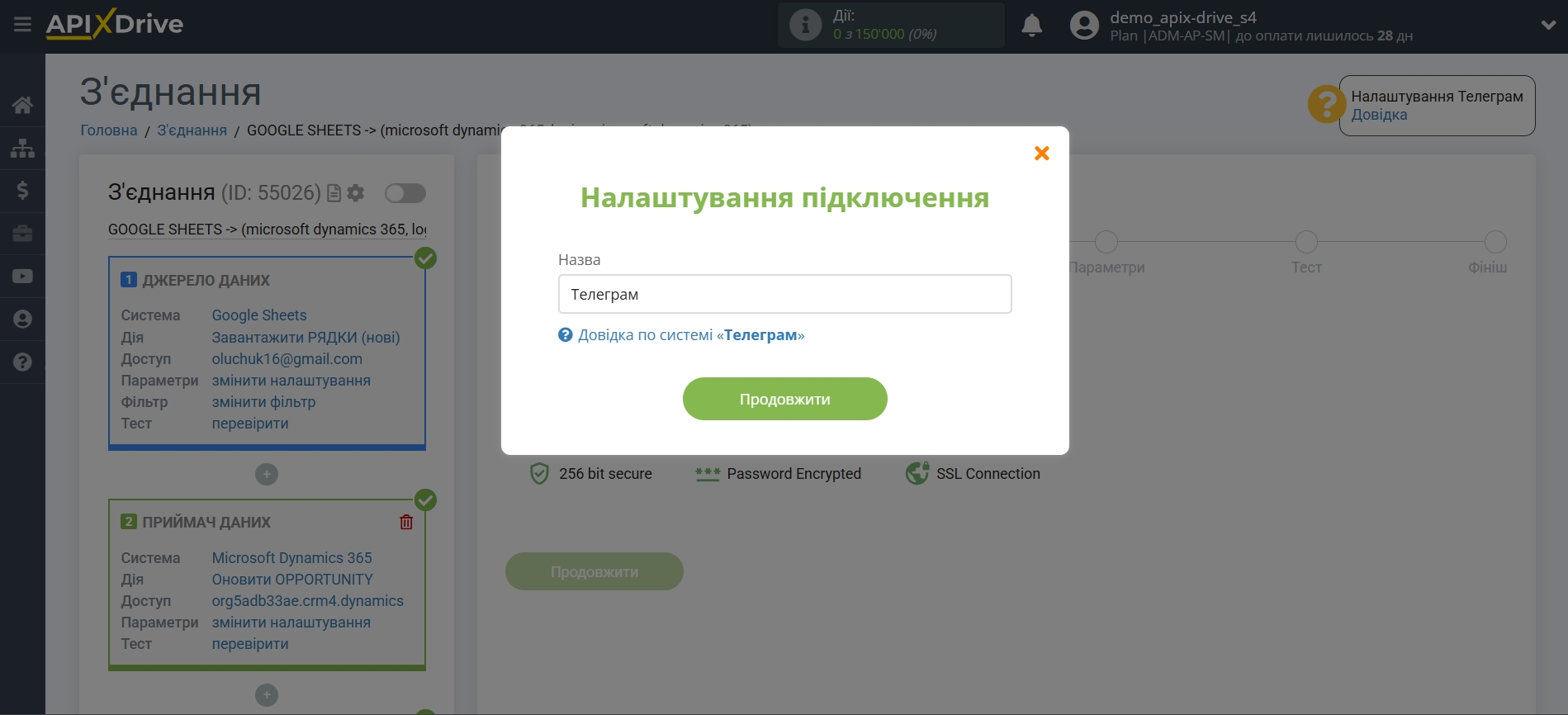Click the faded Продовжити button behind the dialog

click(595, 571)
